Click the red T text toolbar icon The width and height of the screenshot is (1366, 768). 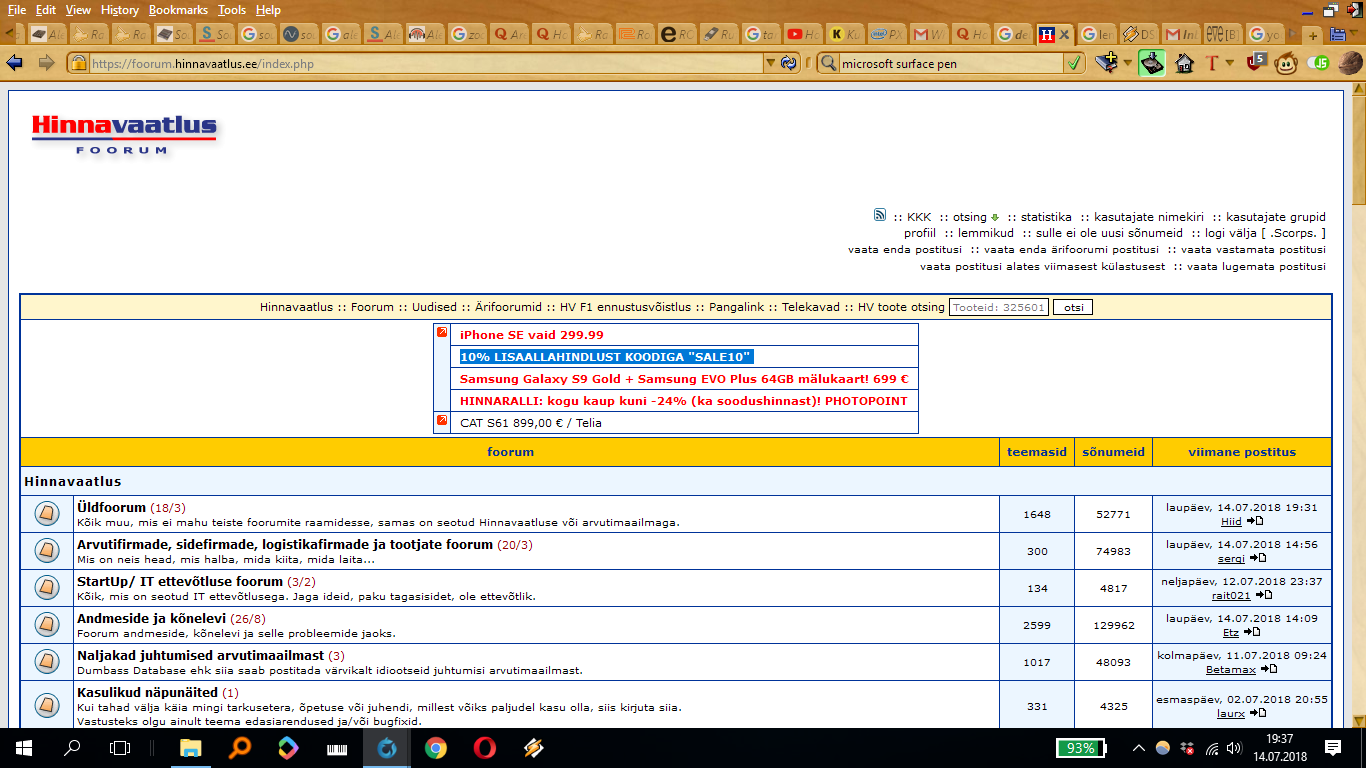pos(1212,63)
